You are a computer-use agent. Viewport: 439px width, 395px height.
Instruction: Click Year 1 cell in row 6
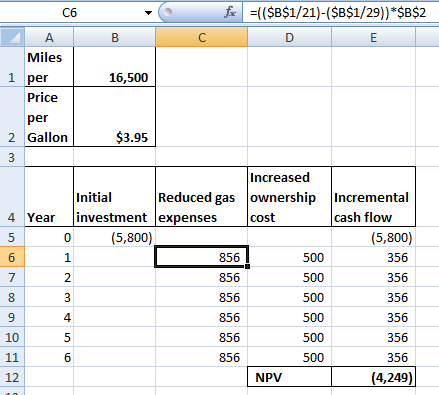[x=49, y=257]
